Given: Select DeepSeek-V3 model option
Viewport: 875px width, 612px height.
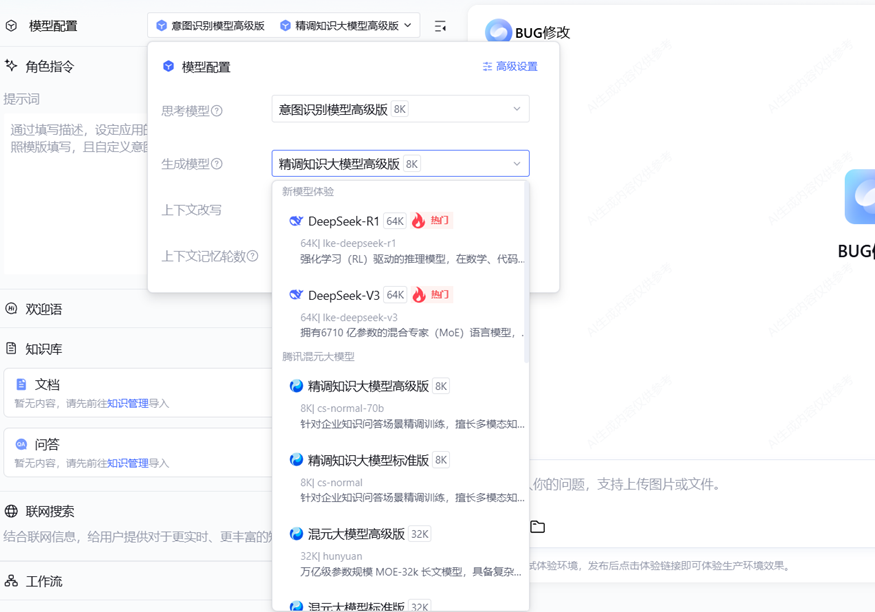Looking at the screenshot, I should pos(400,314).
